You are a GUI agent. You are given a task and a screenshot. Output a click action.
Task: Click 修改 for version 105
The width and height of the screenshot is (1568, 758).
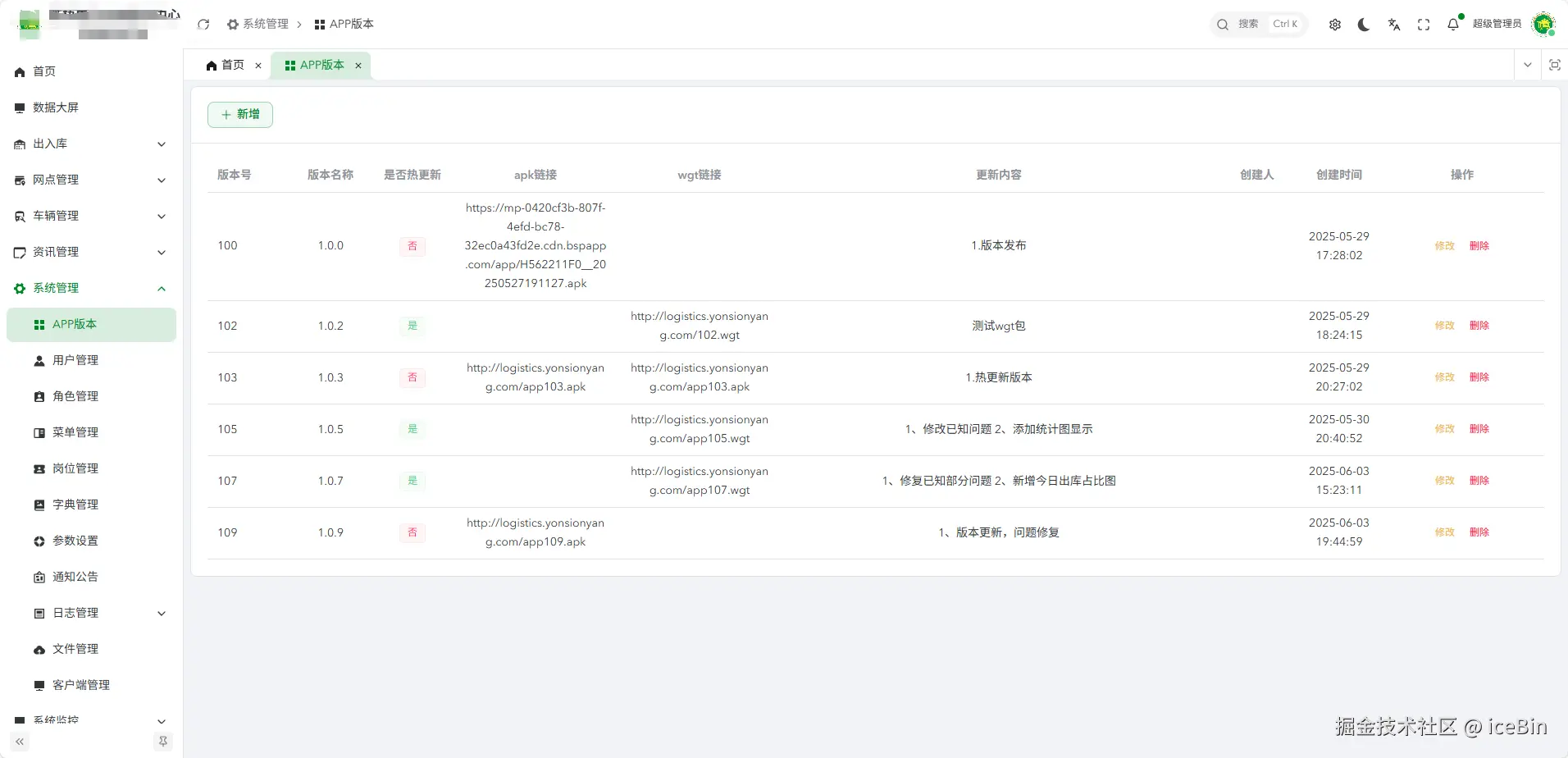click(x=1445, y=429)
